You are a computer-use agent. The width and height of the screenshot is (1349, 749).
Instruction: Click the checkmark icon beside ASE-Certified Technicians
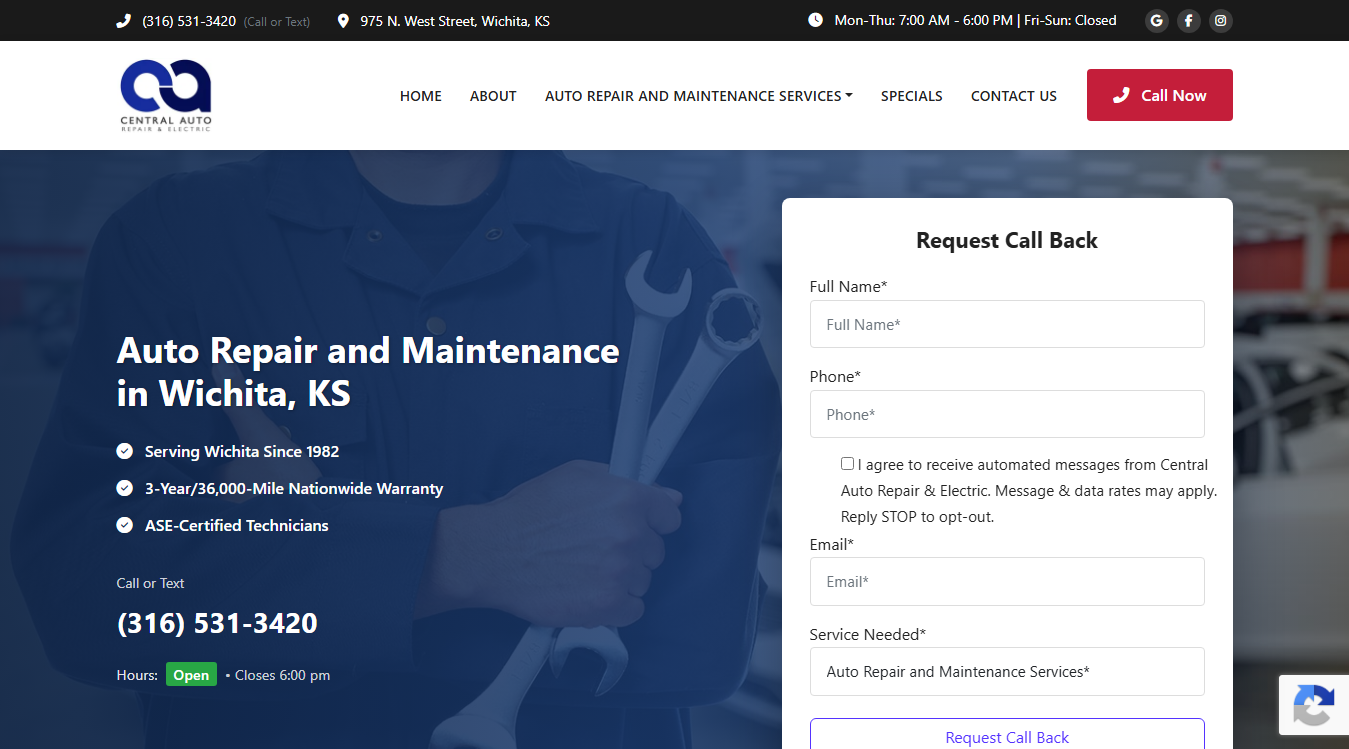[125, 525]
